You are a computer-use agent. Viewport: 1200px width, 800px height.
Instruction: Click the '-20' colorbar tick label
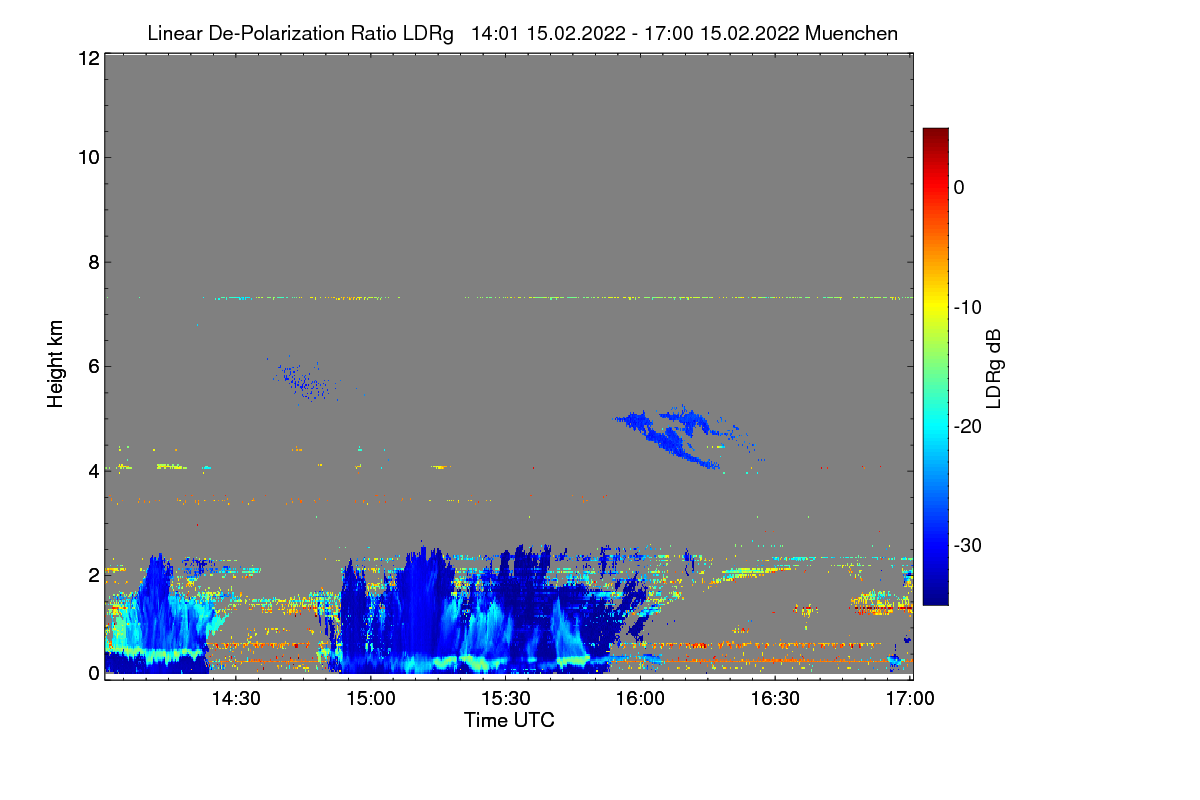[969, 426]
